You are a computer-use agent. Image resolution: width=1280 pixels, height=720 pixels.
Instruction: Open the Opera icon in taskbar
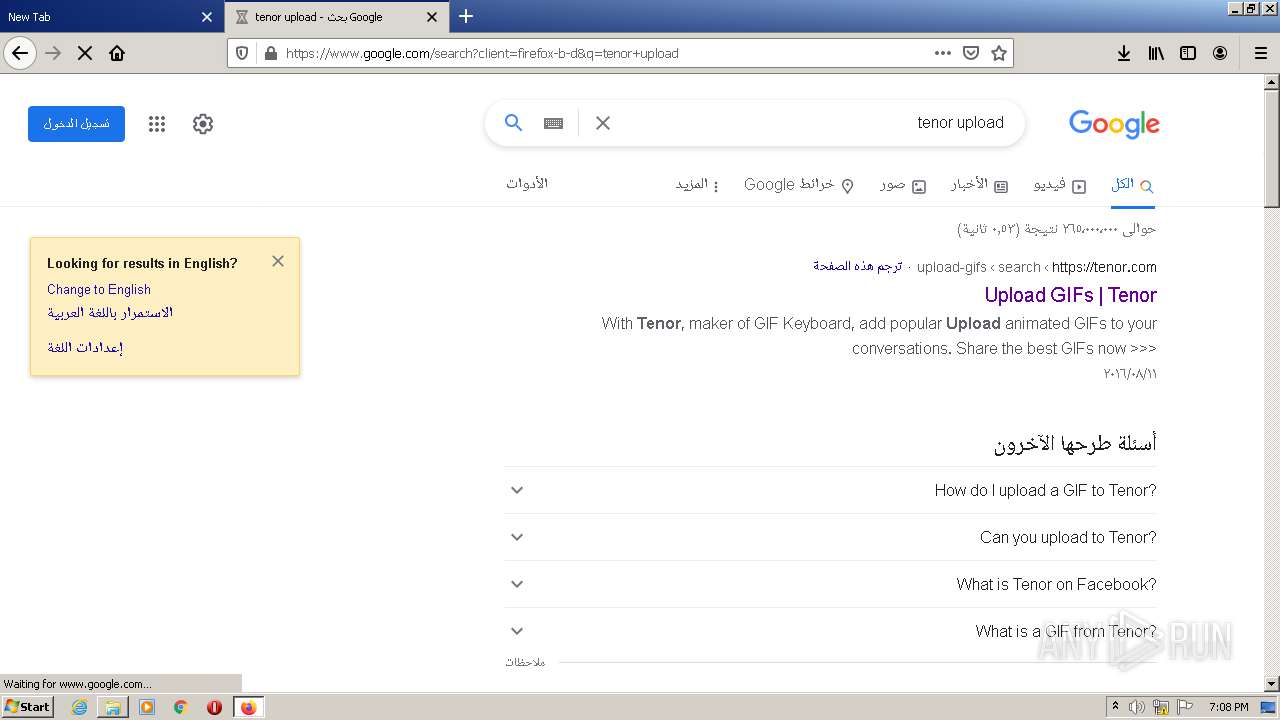click(x=214, y=707)
